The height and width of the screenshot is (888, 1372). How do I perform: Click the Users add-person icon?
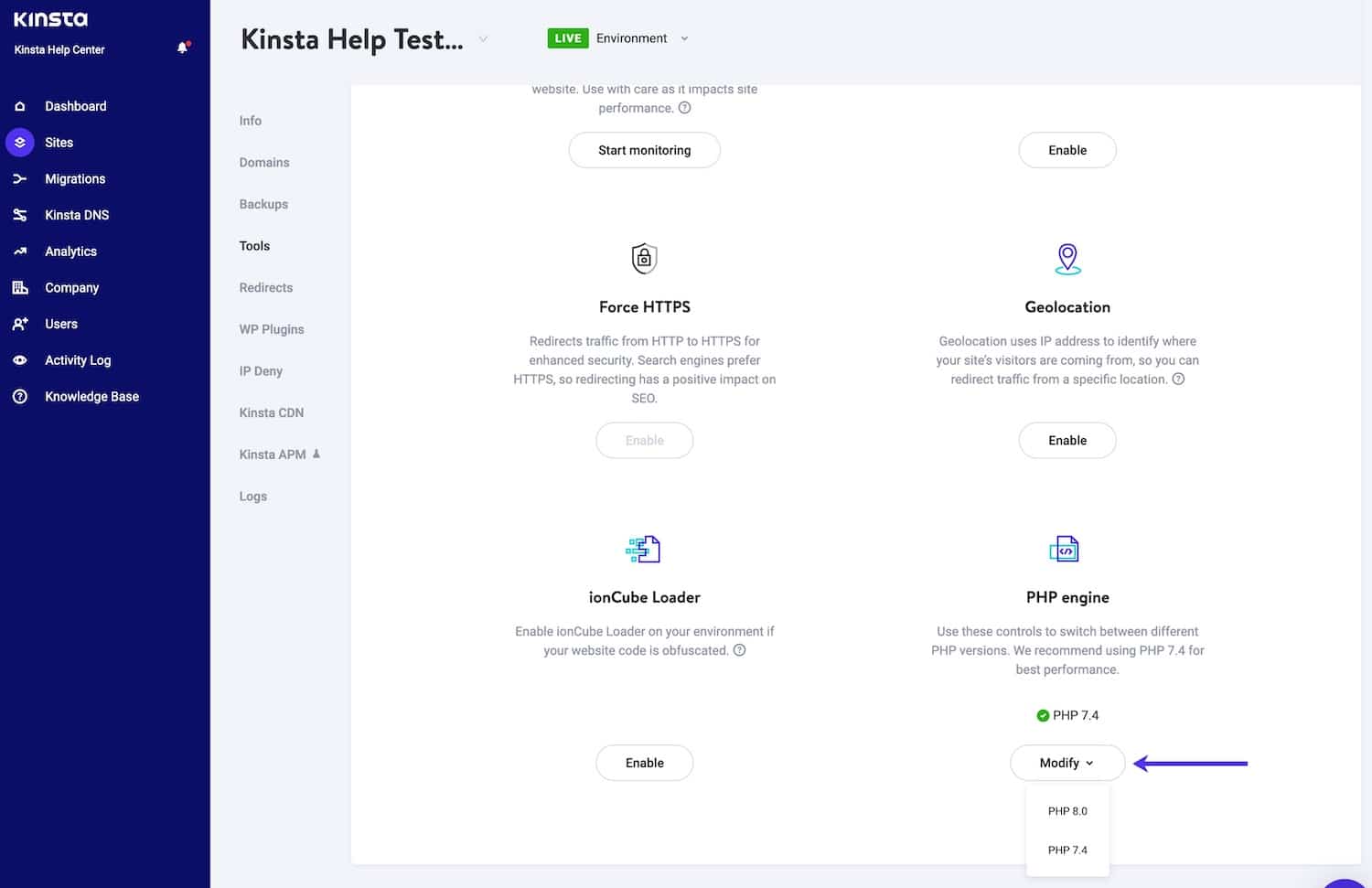coord(20,324)
